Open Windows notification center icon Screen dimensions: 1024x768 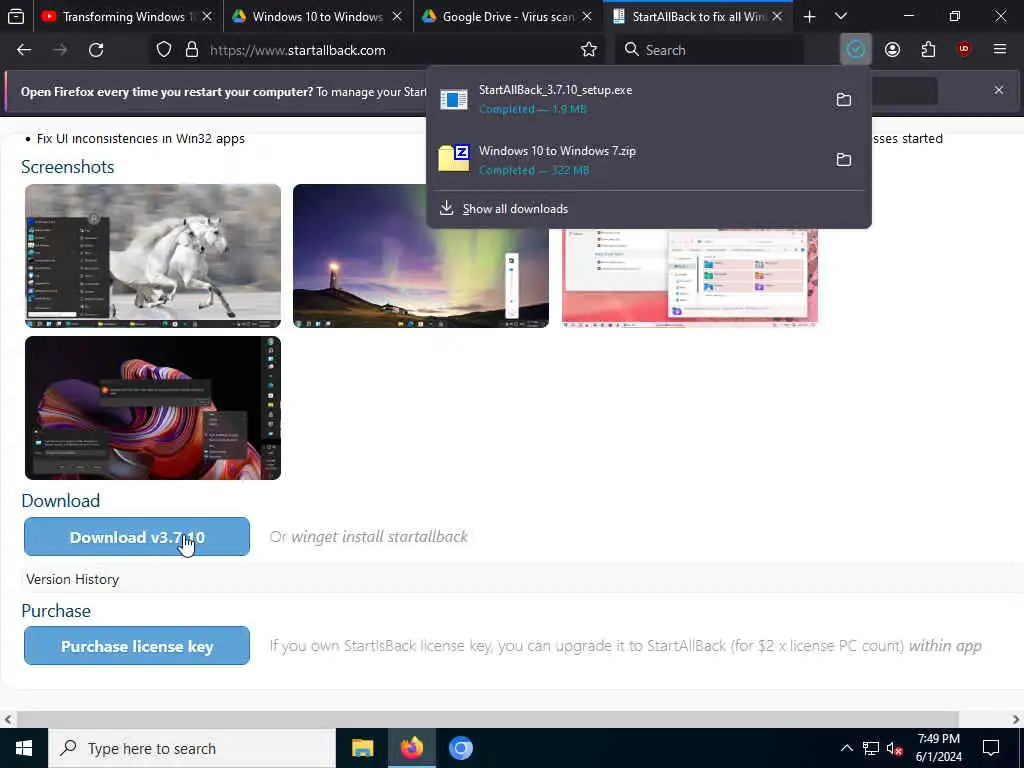click(991, 748)
